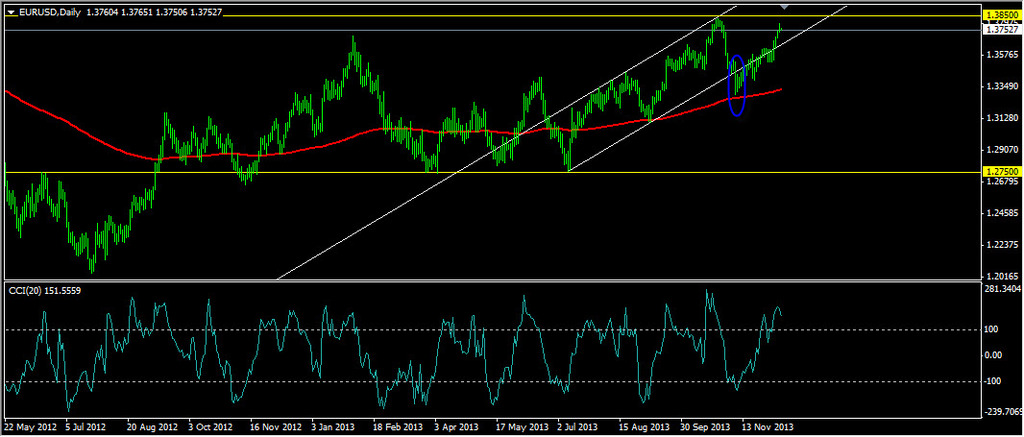Viewport: 1024px width, 437px height.
Task: Click the CCI -100 dashed level line
Action: click(x=400, y=381)
